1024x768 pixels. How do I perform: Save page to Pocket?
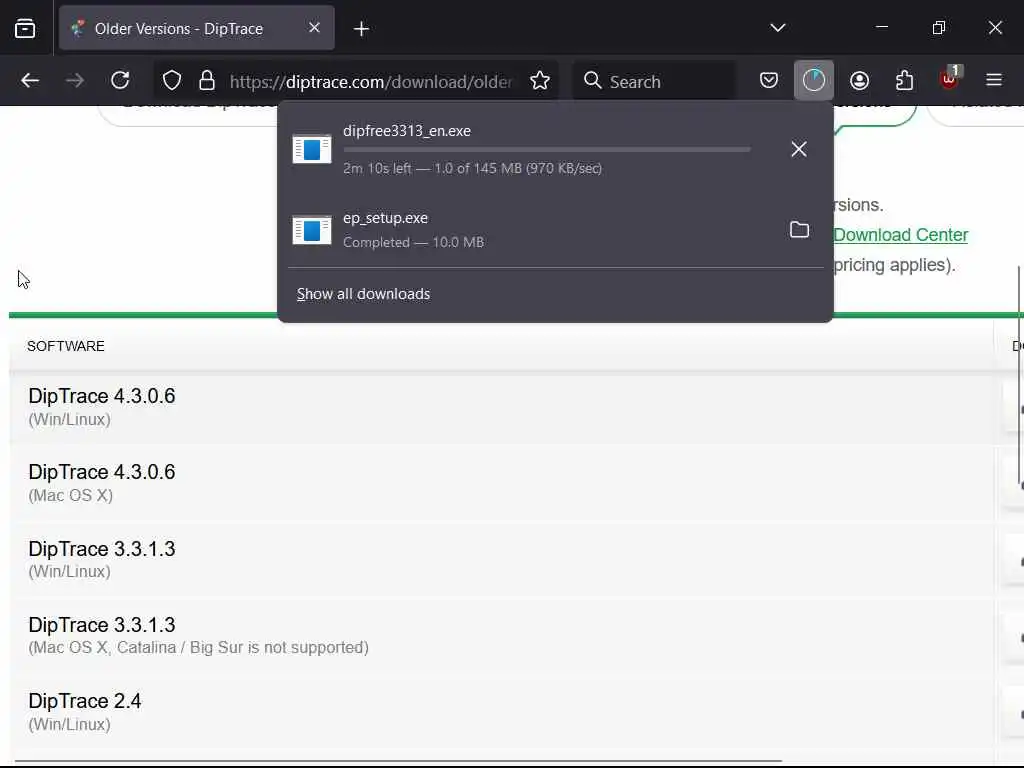click(769, 81)
